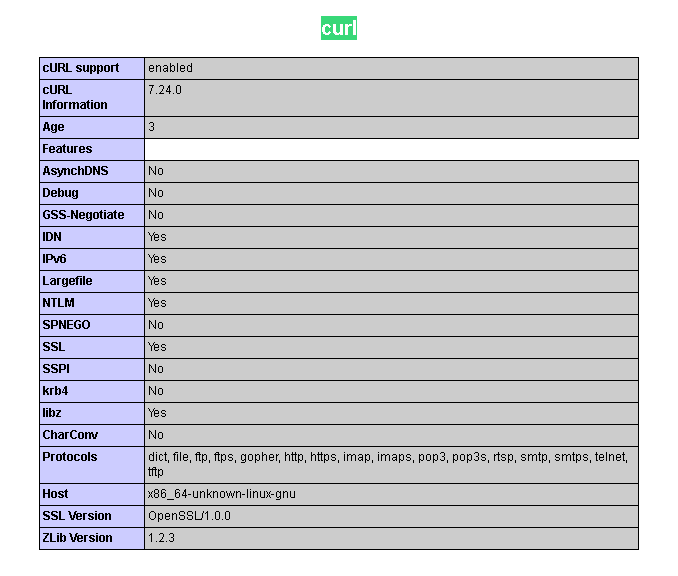Select the 'Largefile' label
This screenshot has width=678, height=576.
point(67,281)
